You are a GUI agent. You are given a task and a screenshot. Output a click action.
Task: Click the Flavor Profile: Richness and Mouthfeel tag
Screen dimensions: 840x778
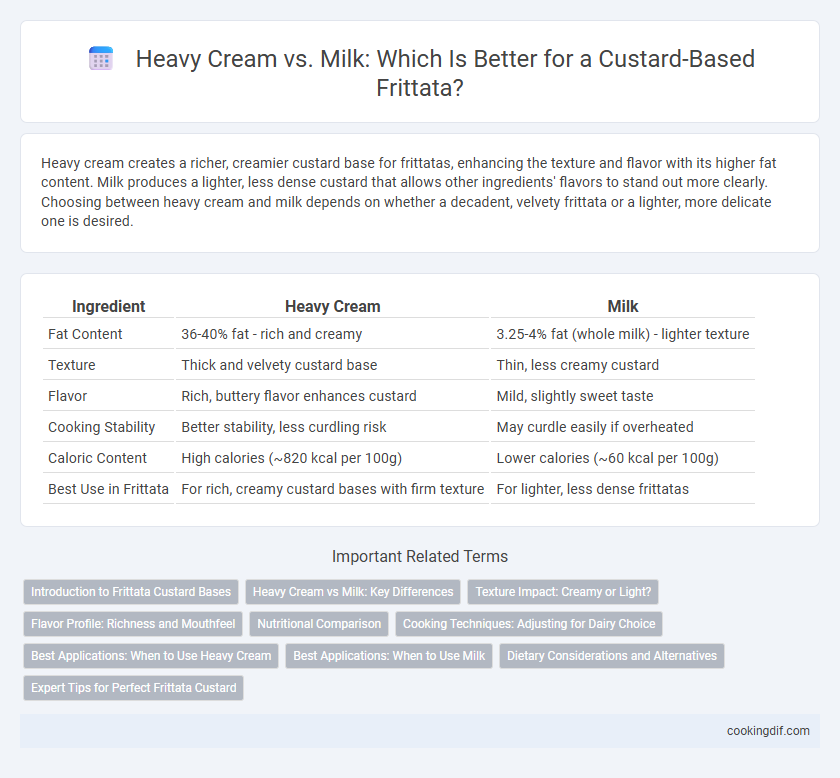[133, 624]
